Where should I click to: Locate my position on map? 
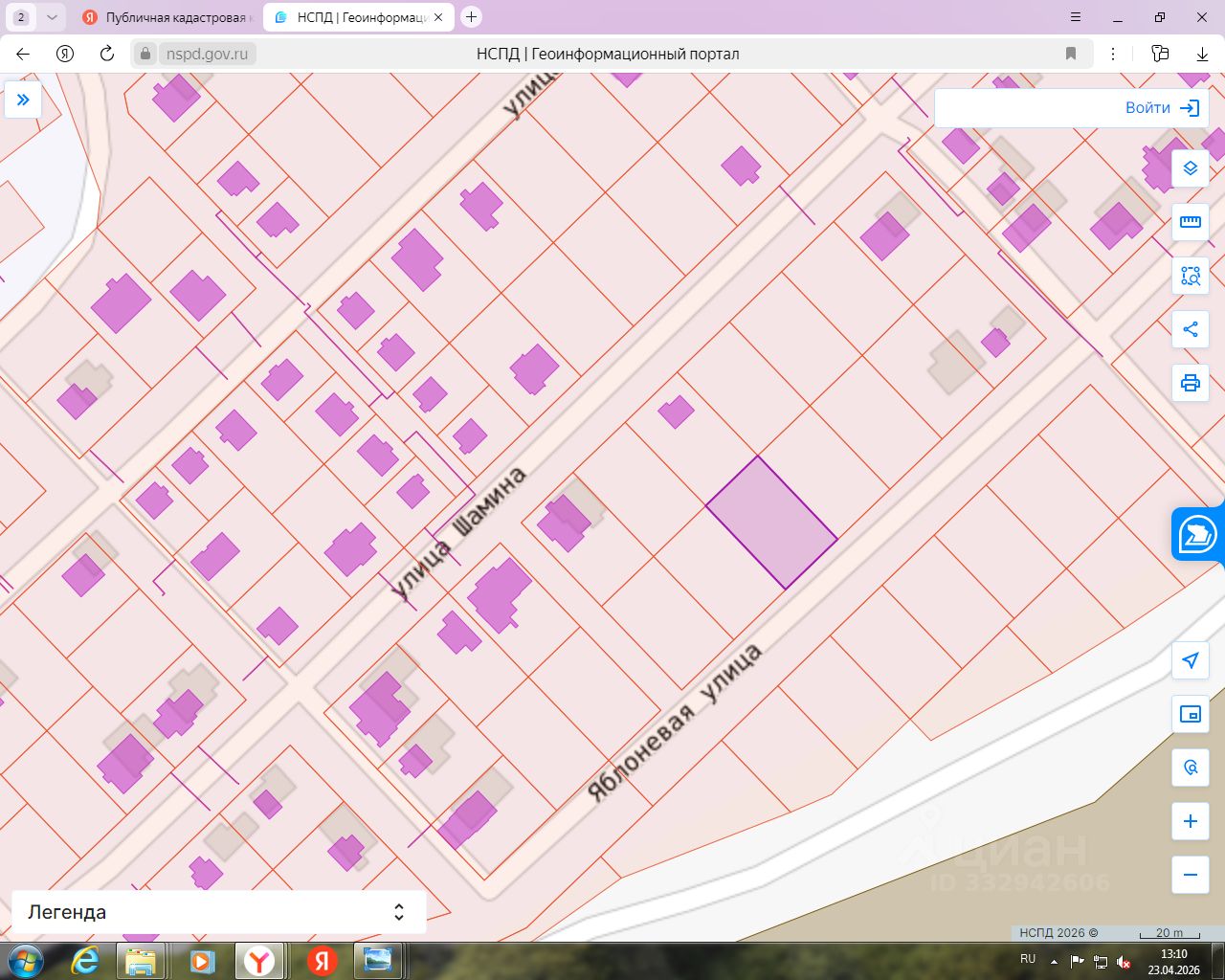click(1191, 660)
